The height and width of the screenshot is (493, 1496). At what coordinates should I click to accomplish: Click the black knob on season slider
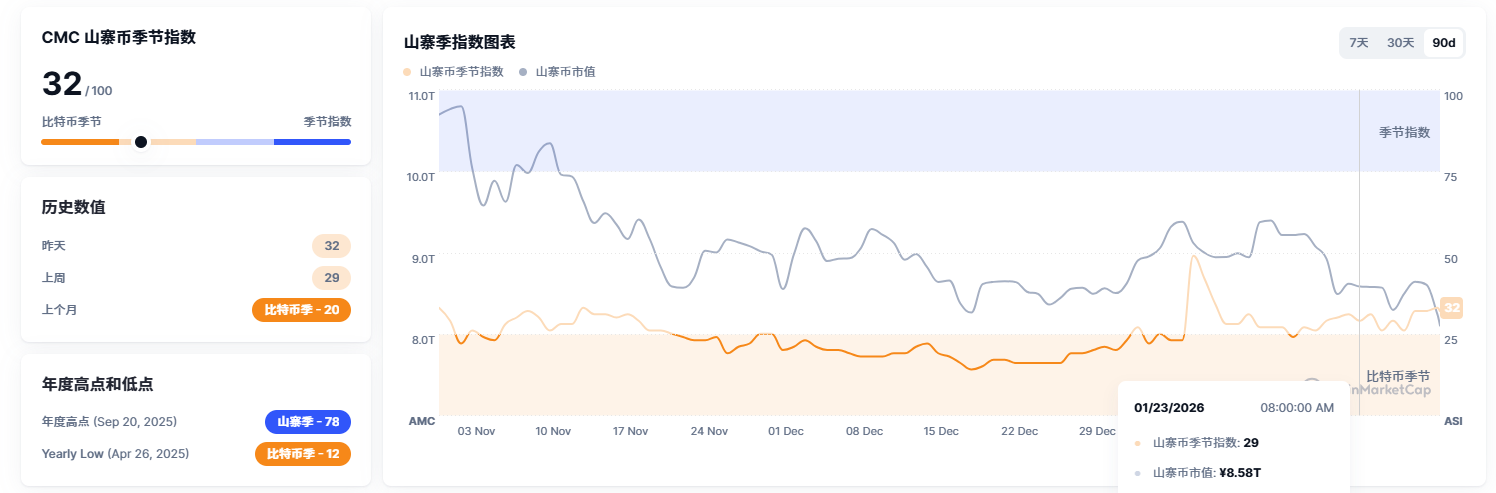(141, 142)
